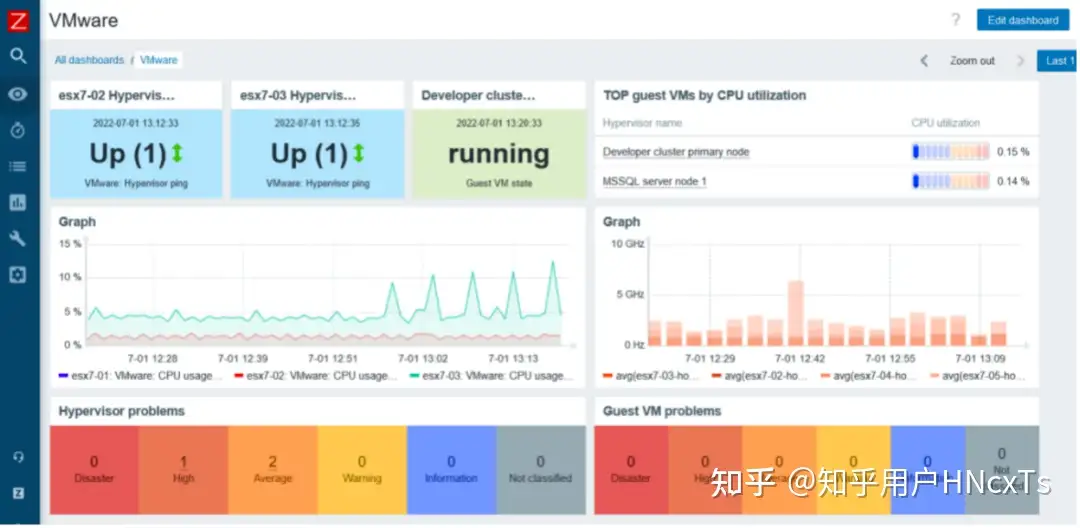Open Developer cluster primary node link
The width and height of the screenshot is (1080, 528).
[676, 152]
